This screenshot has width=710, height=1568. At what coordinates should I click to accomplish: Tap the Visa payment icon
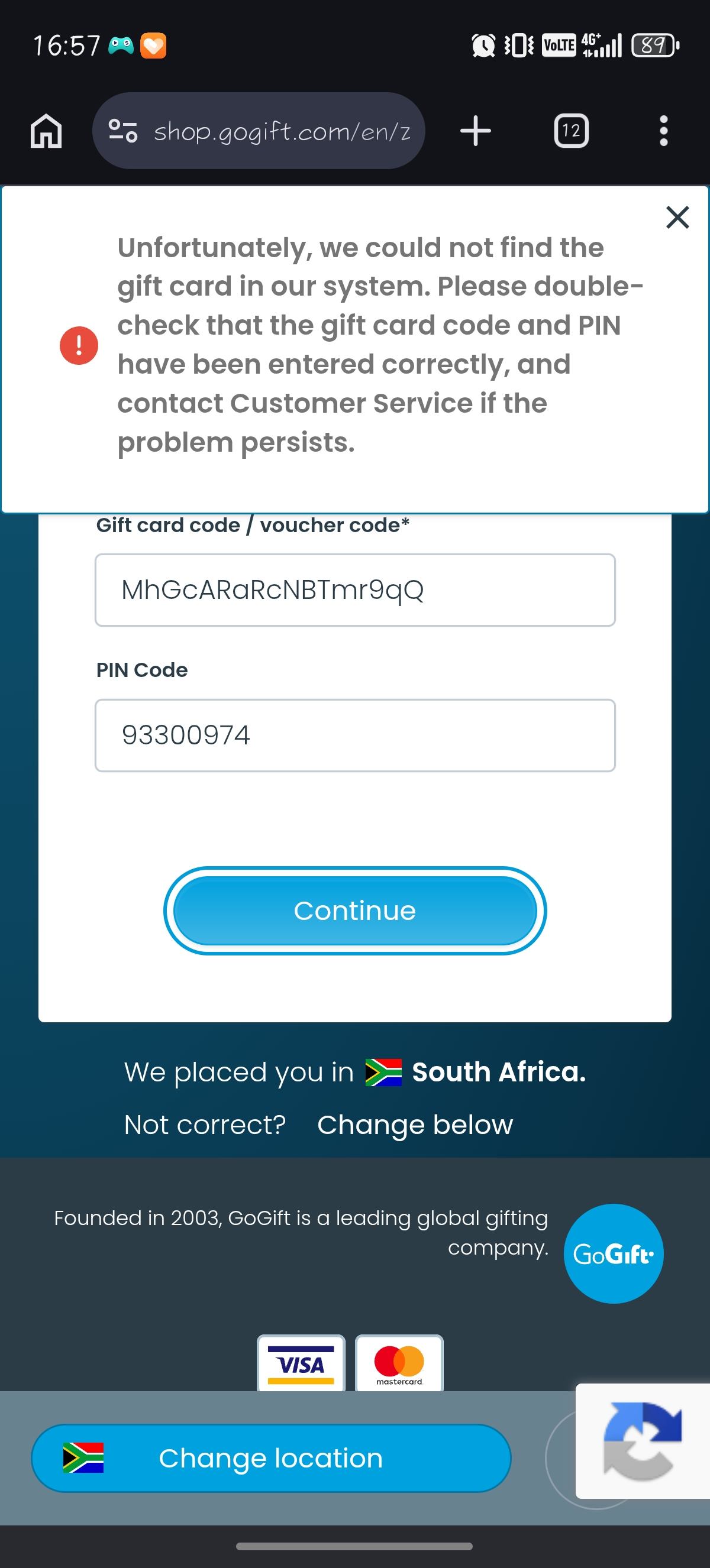301,1363
